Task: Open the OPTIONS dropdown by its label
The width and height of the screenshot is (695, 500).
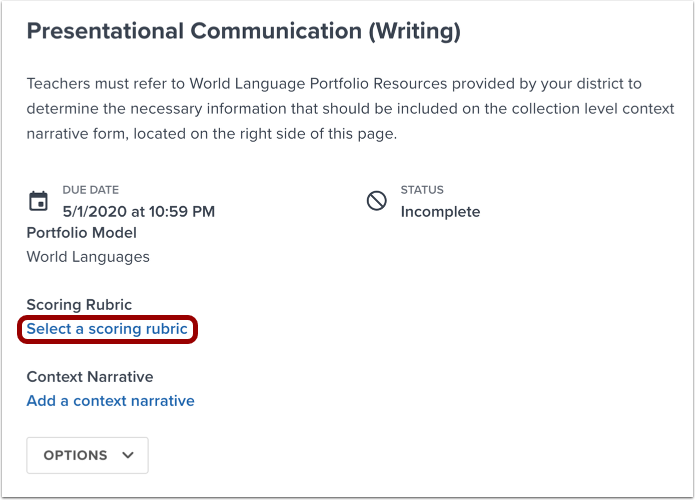Action: tap(75, 455)
